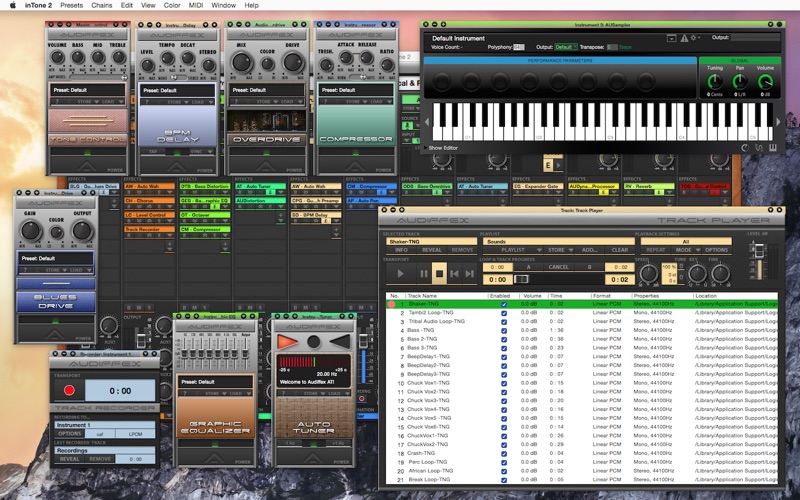The width and height of the screenshot is (800, 500).
Task: Toggle power footswitch on Blues Drive pedal
Action: 55,333
